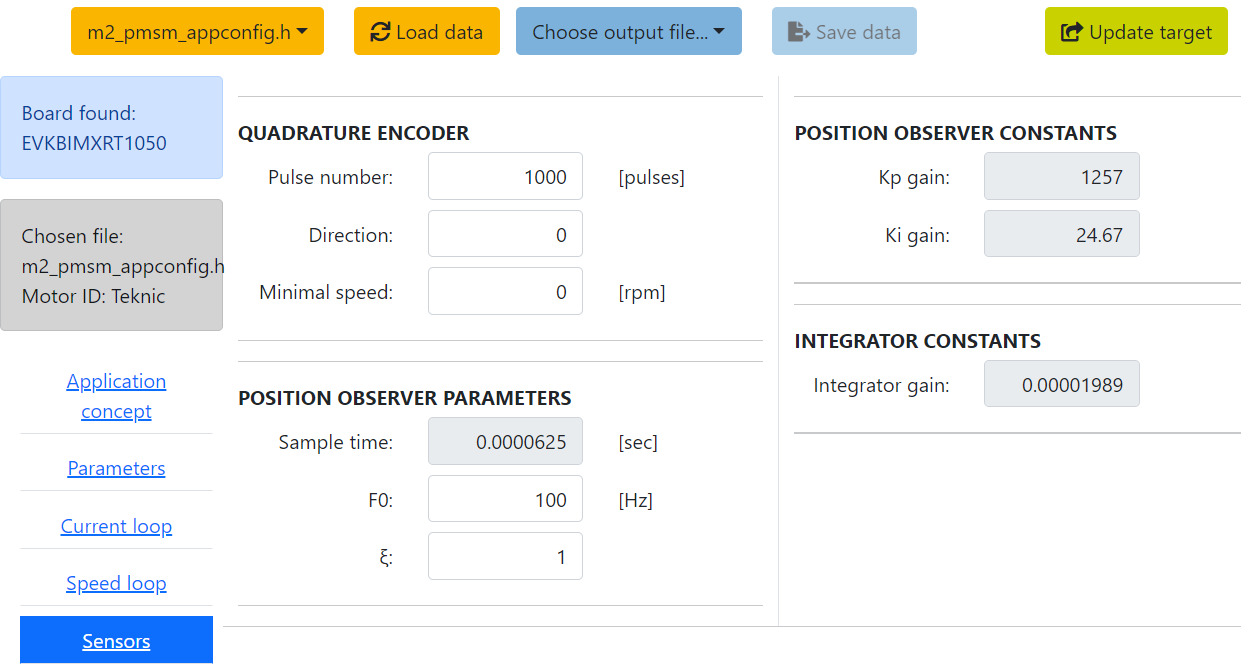Select the ξ damping input field
This screenshot has width=1241, height=672.
pos(505,557)
